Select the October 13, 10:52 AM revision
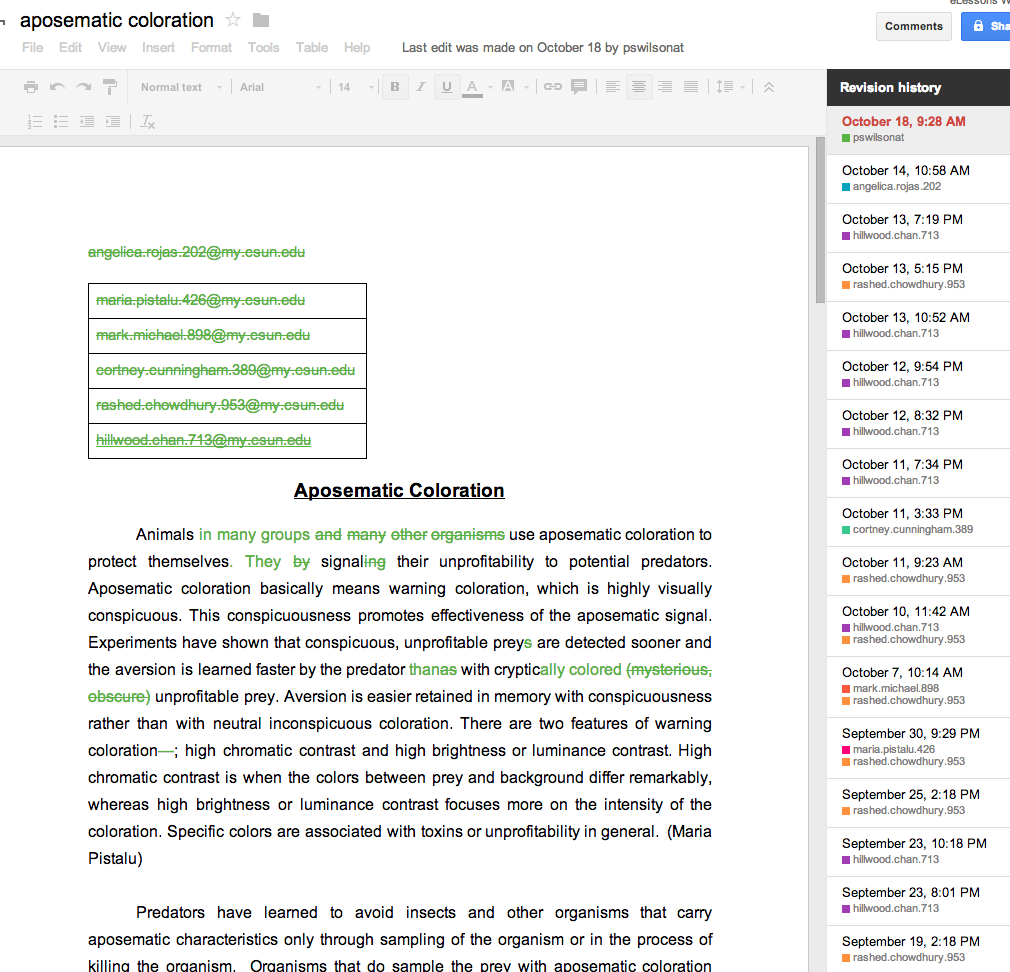This screenshot has height=972, width=1010. click(919, 325)
